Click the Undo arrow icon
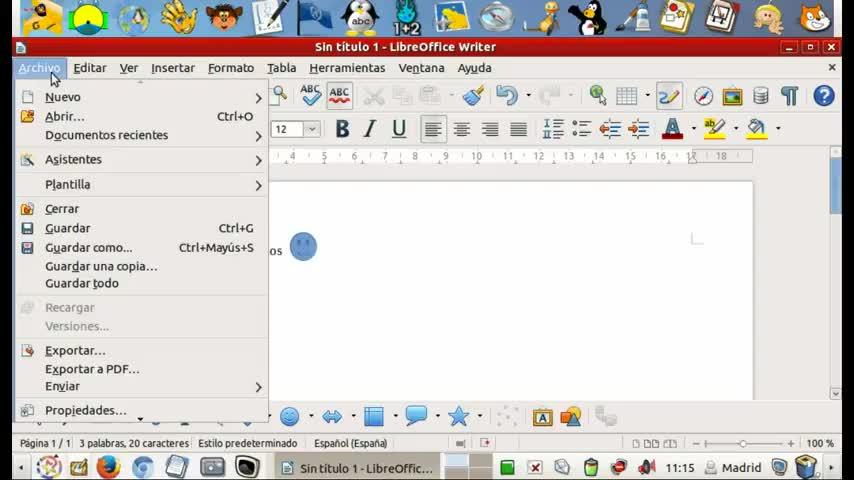The width and height of the screenshot is (854, 480). (507, 96)
